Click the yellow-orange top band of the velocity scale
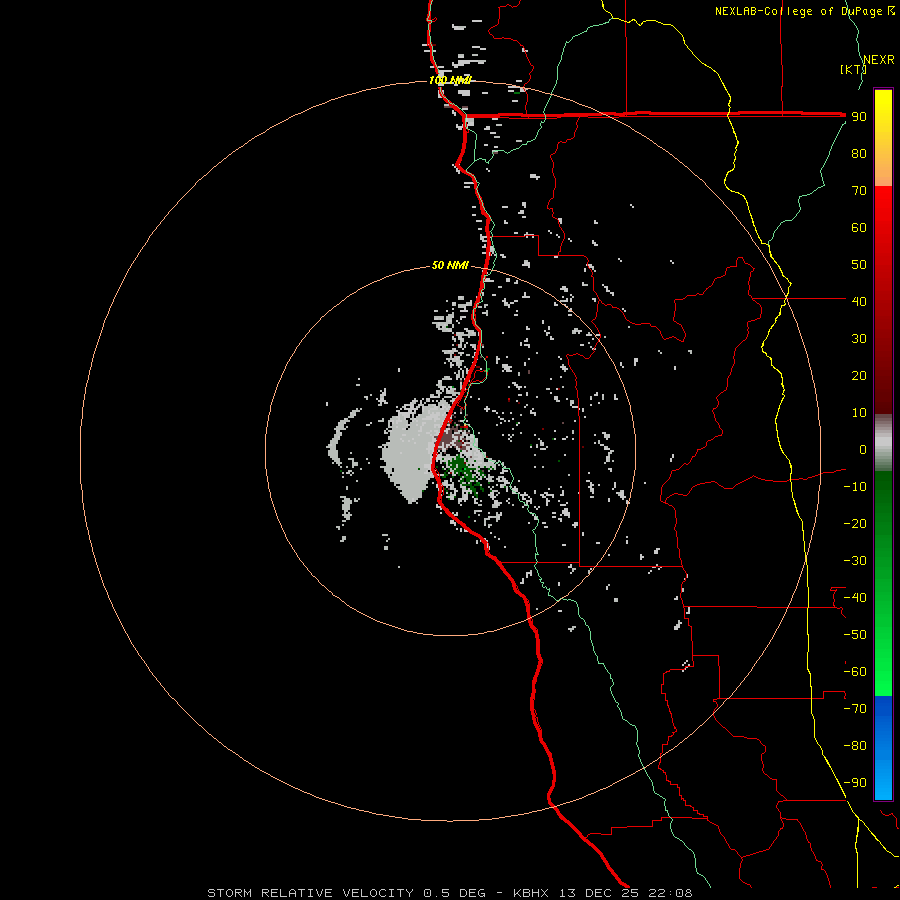The height and width of the screenshot is (900, 900). (x=883, y=138)
